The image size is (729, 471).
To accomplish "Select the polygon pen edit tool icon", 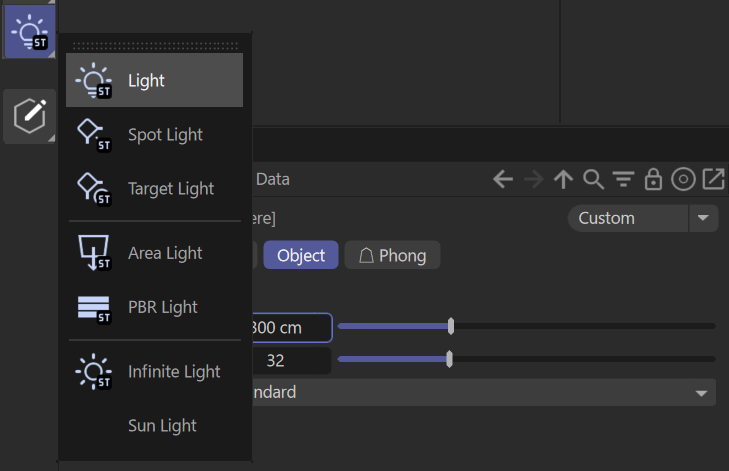I will [x=29, y=116].
